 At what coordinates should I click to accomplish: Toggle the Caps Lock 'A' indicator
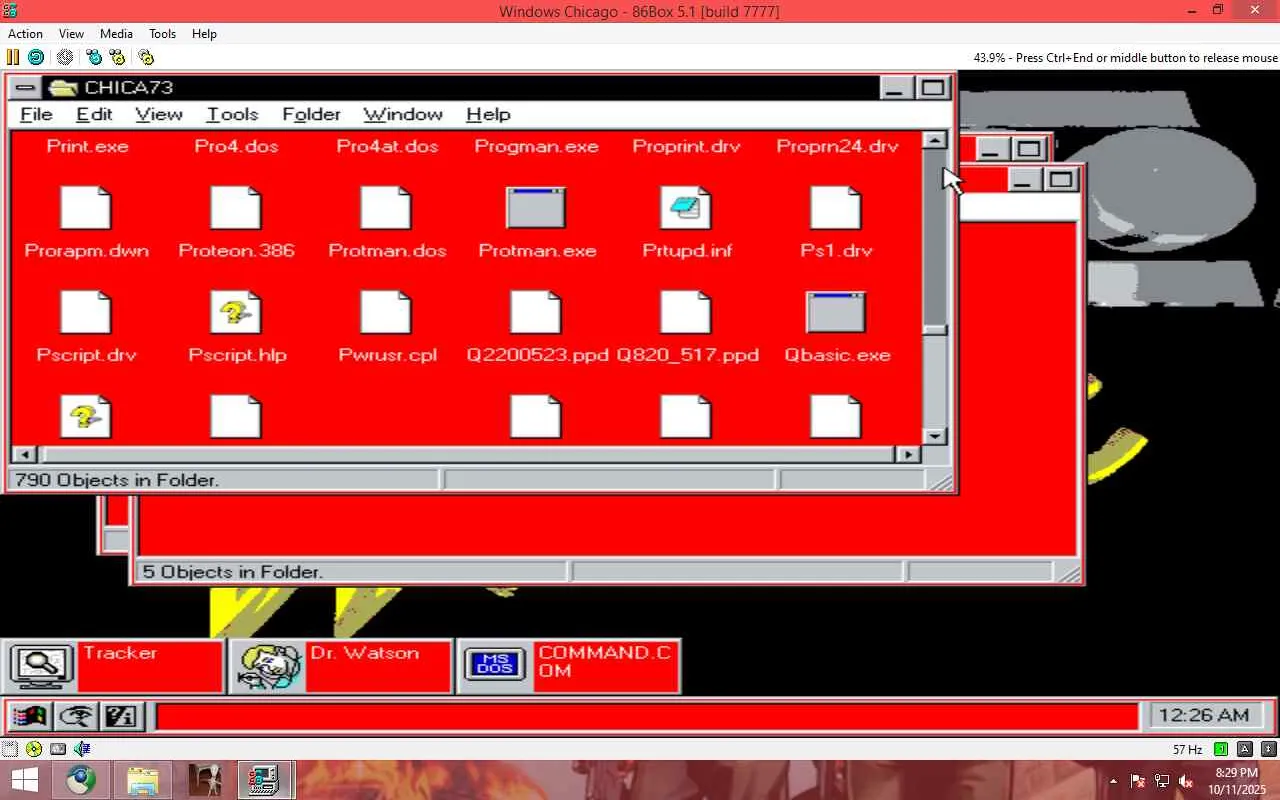pyautogui.click(x=1245, y=749)
